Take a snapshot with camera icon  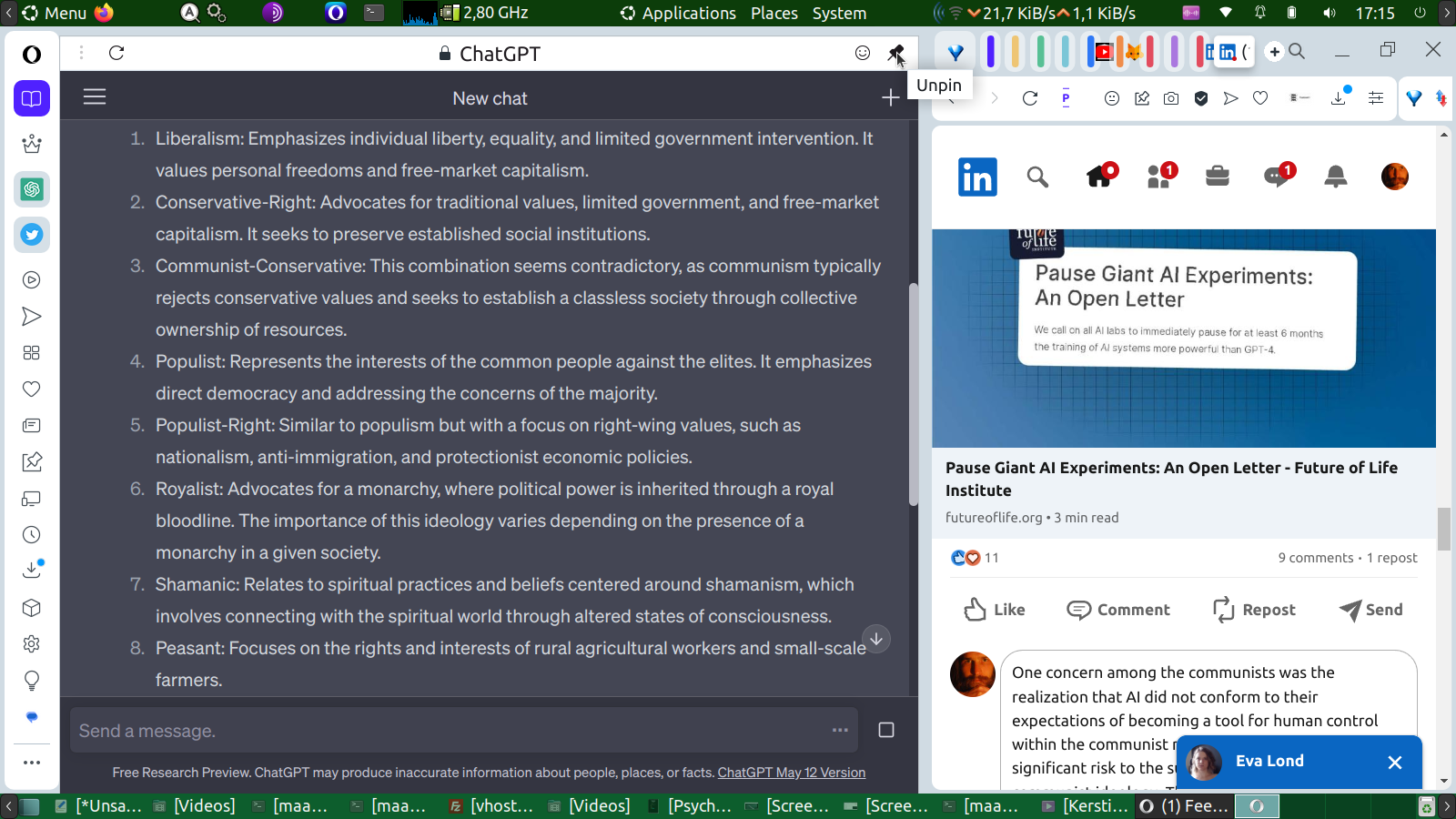pos(1171,98)
